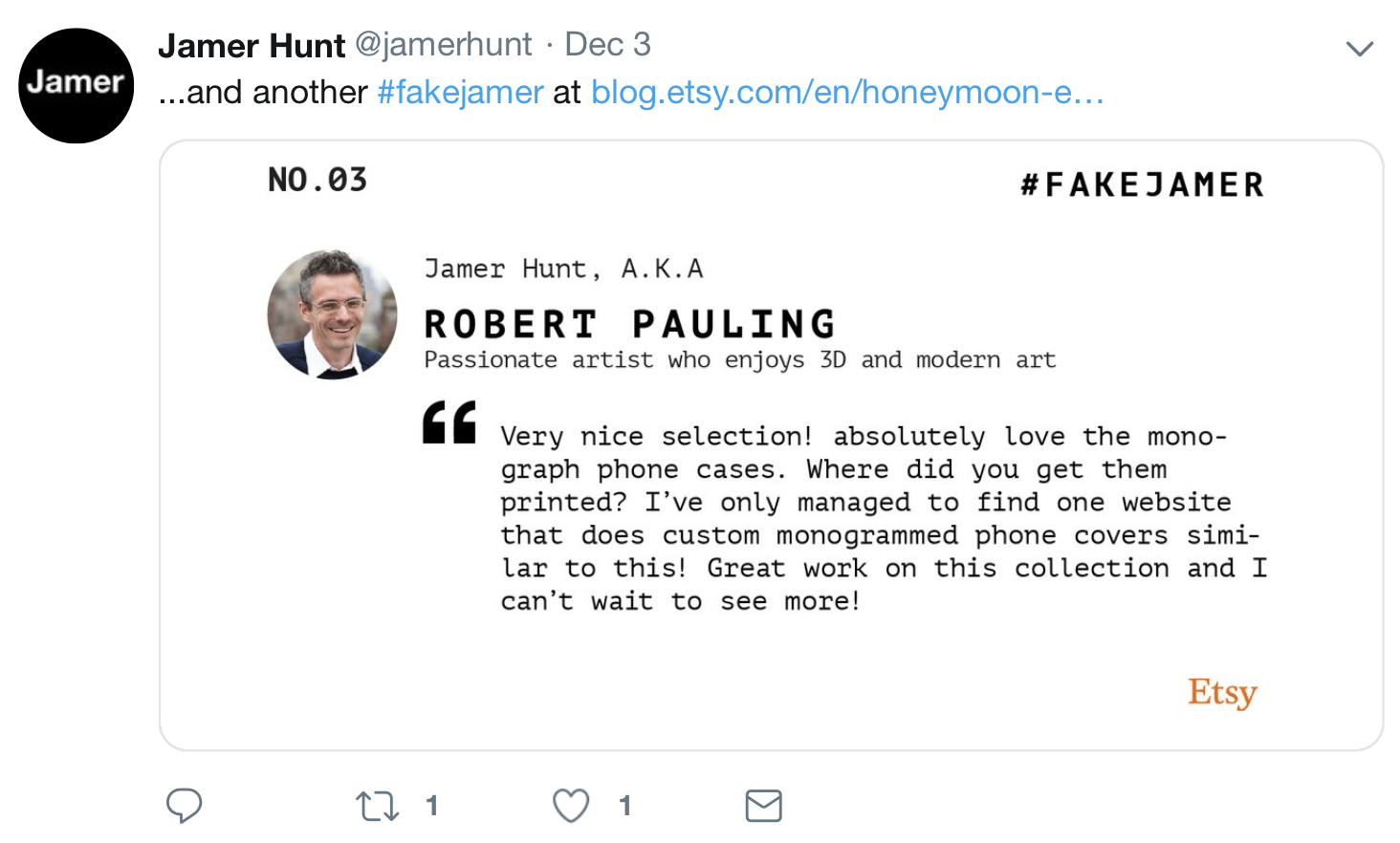1400x843 pixels.
Task: Click the @jamerhunt handle
Action: click(444, 44)
